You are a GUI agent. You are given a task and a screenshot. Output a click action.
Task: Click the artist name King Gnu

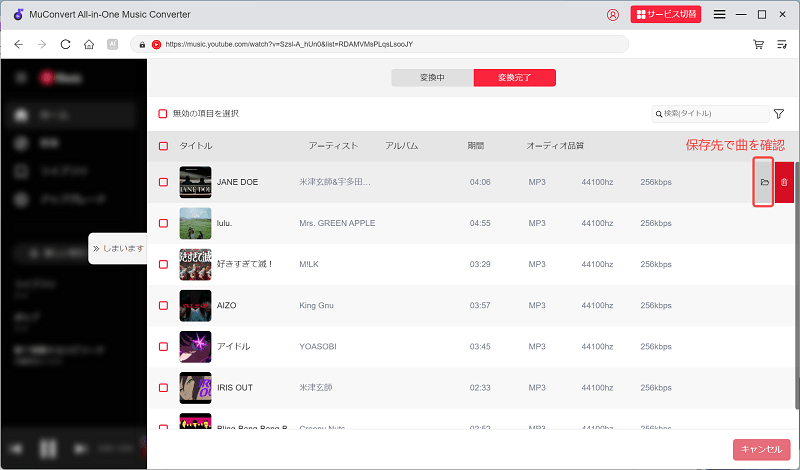click(x=316, y=305)
